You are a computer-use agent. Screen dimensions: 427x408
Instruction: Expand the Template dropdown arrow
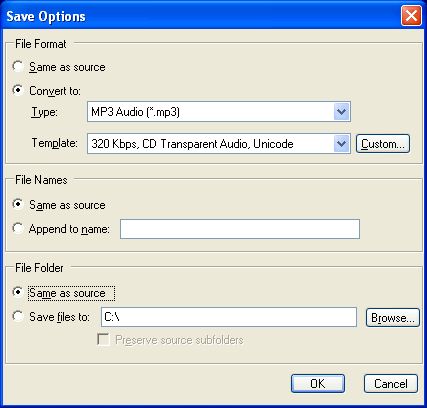[341, 144]
